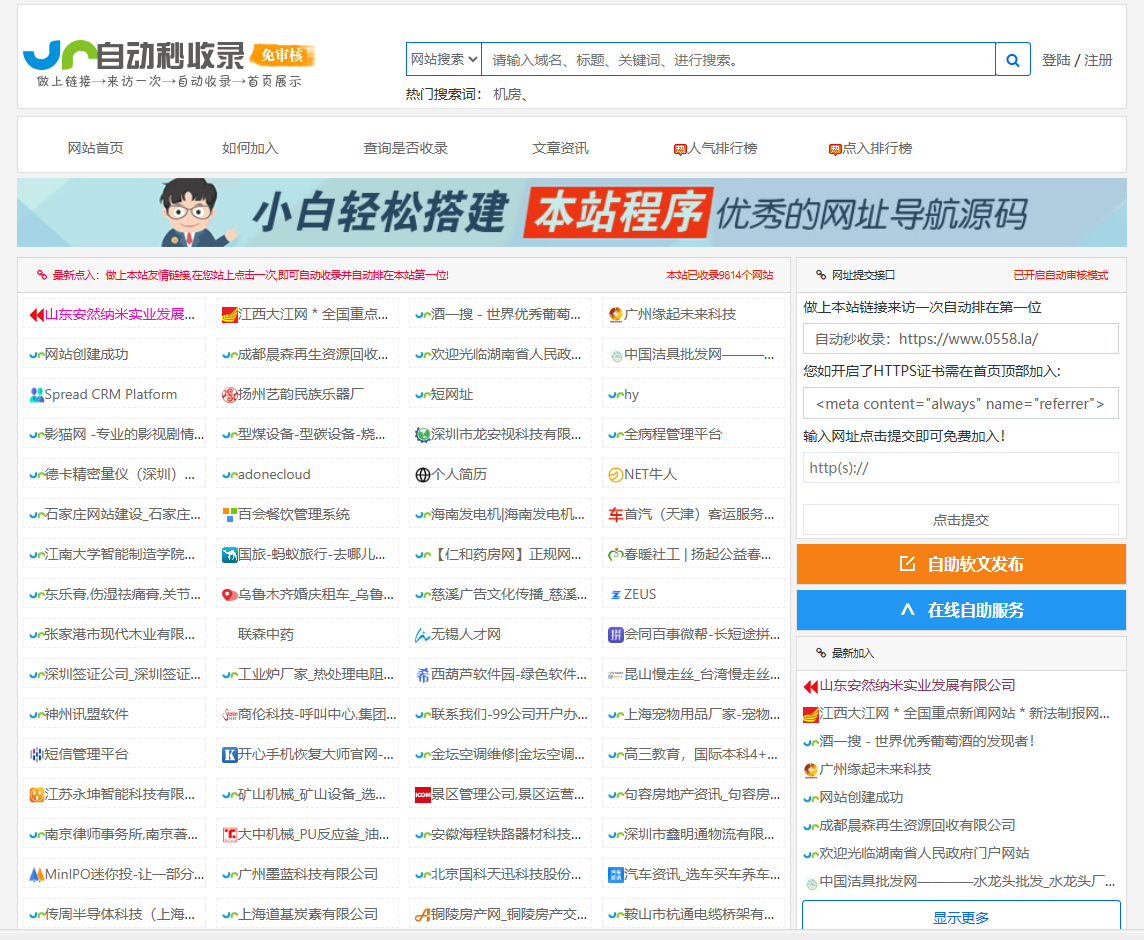Click the 短信管理平台 favicon
The image size is (1144, 940).
(x=36, y=755)
